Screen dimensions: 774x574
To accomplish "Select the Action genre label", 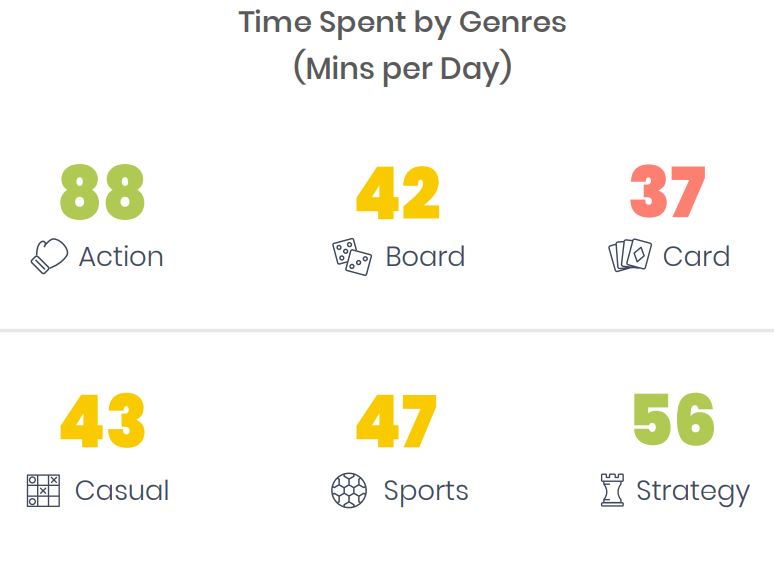I will point(121,257).
